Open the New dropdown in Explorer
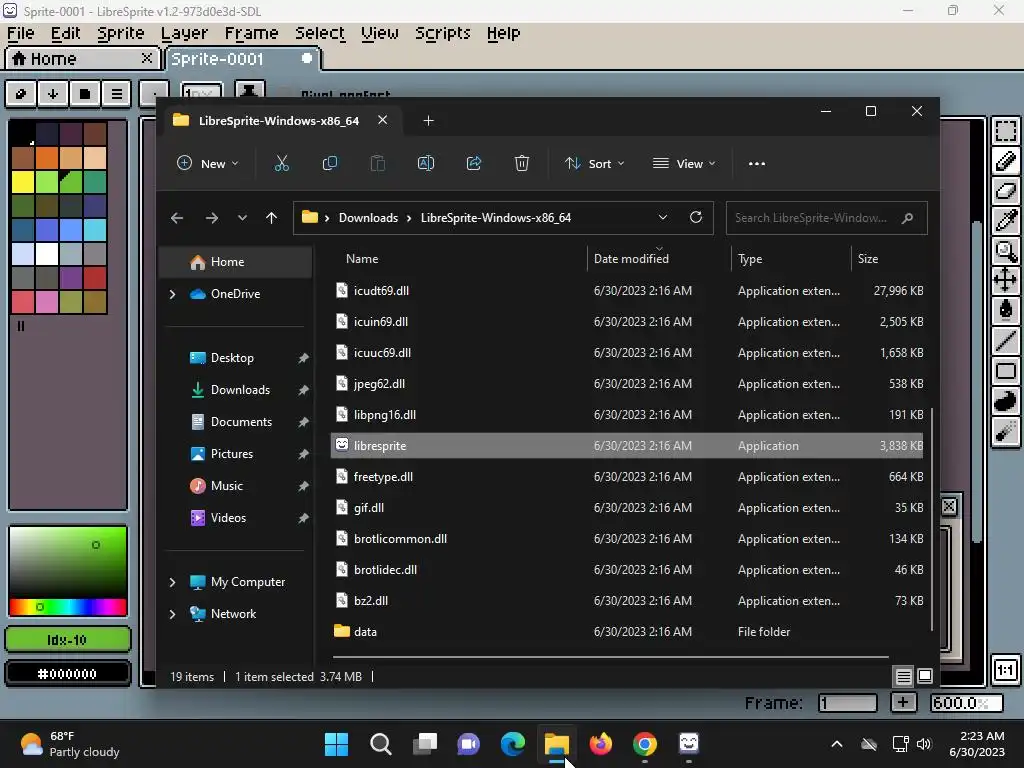1024x768 pixels. (208, 163)
